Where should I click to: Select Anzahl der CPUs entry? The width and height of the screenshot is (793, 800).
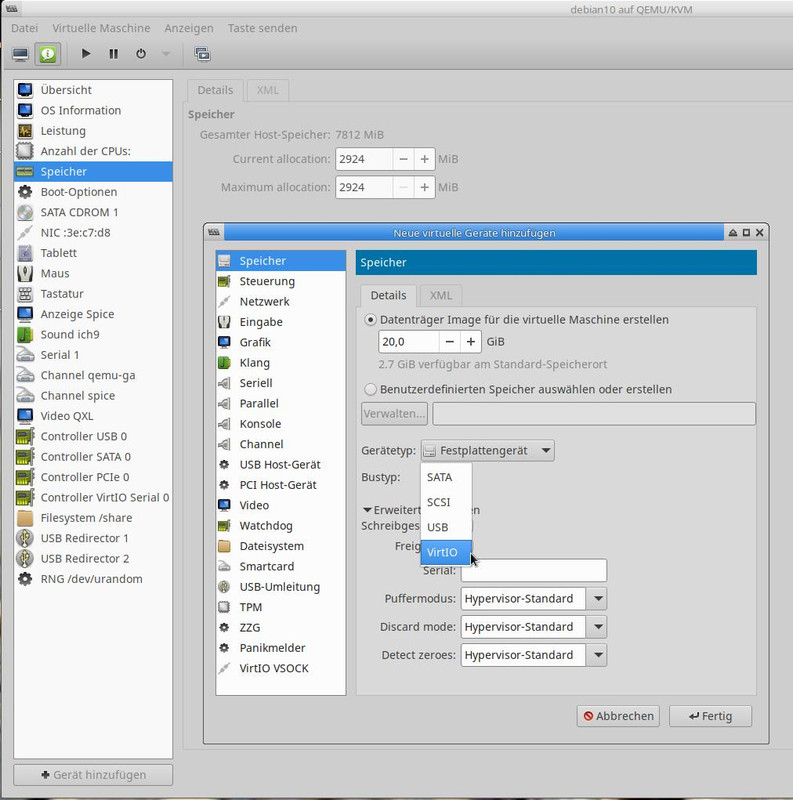pos(93,151)
